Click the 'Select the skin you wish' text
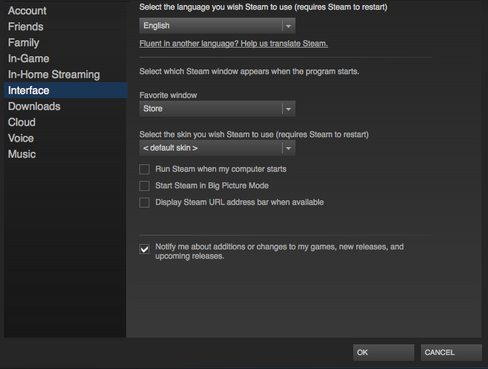488x369 pixels. (254, 135)
